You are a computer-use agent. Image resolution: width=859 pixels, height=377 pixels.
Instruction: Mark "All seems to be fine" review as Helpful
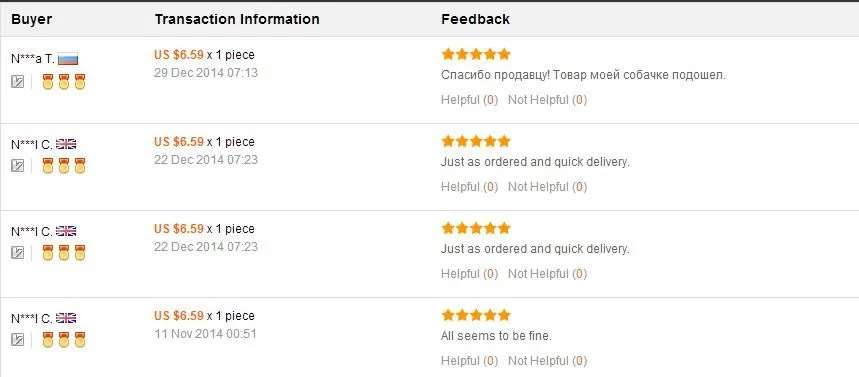(x=469, y=361)
